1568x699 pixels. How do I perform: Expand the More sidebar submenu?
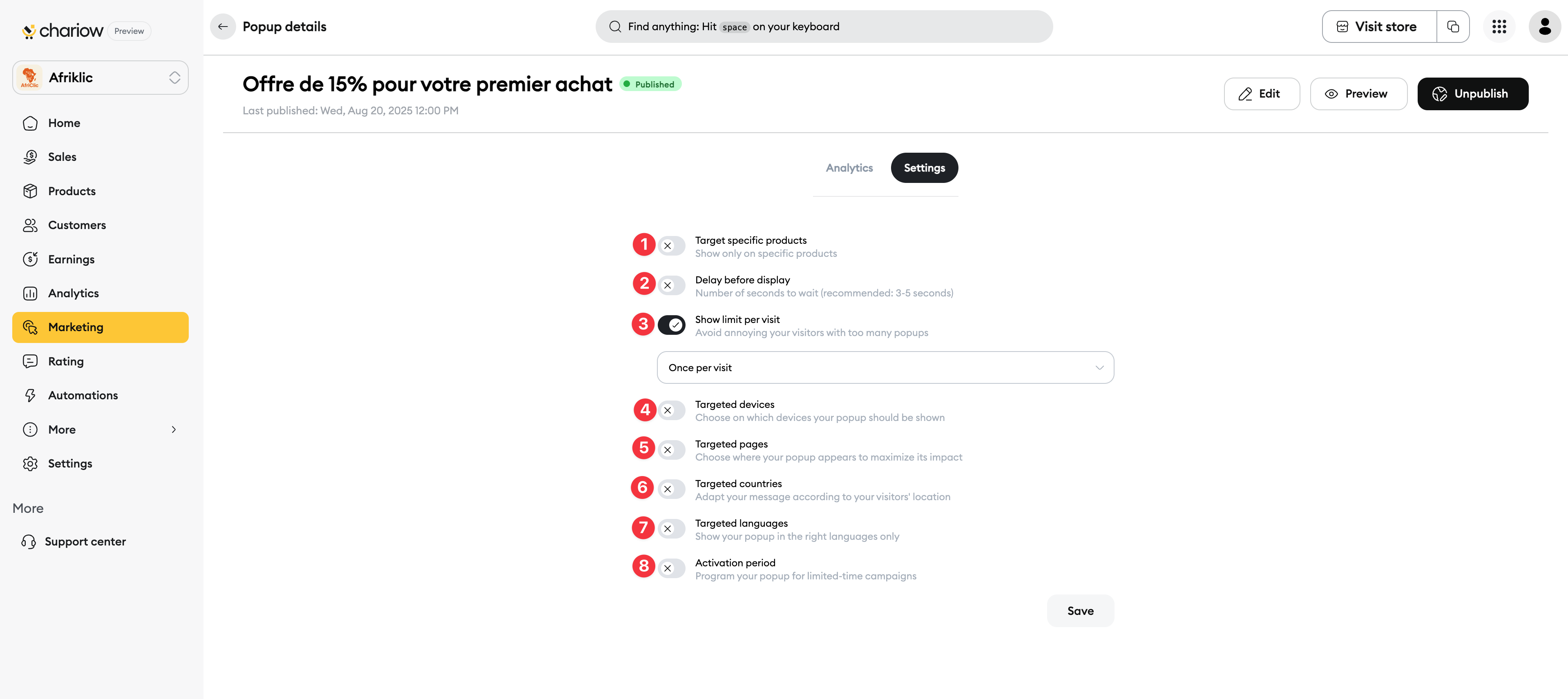(101, 430)
